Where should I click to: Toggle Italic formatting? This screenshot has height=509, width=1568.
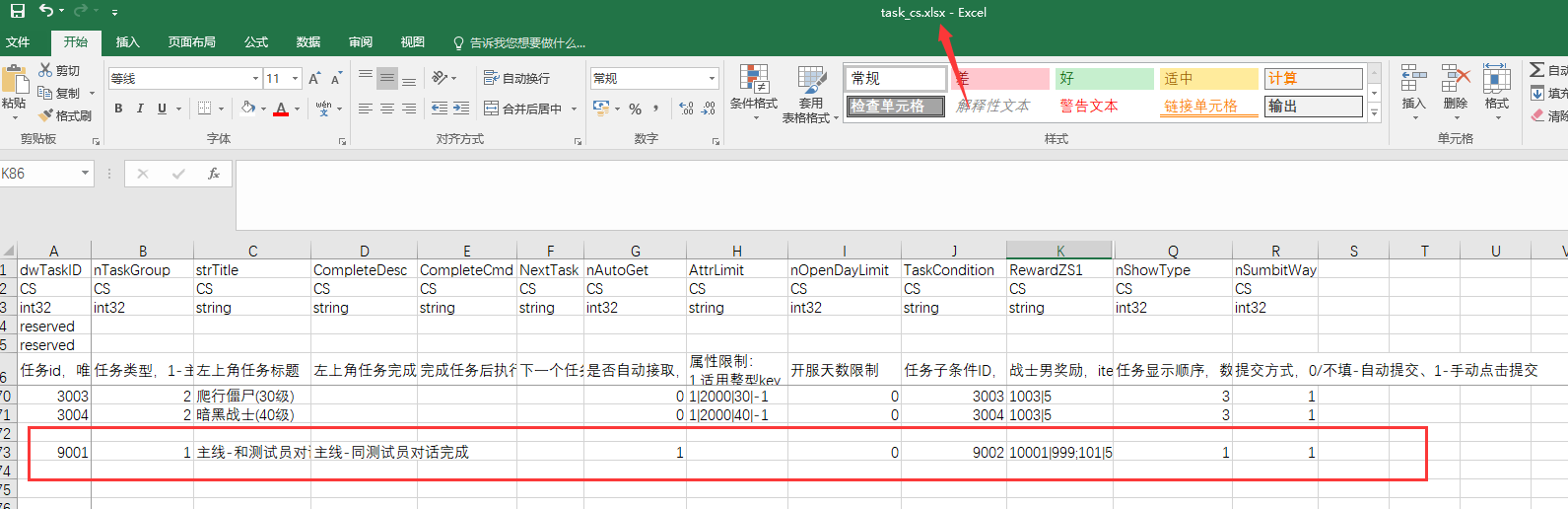click(140, 109)
